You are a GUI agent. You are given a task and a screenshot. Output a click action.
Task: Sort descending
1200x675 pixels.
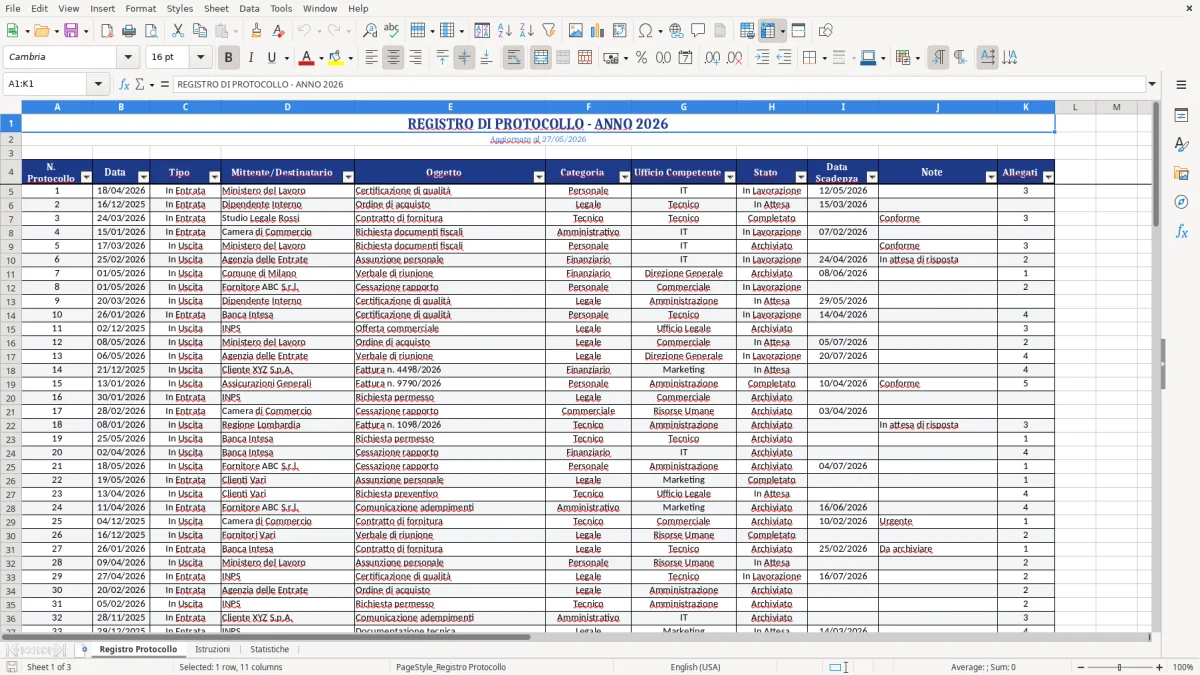[x=526, y=31]
